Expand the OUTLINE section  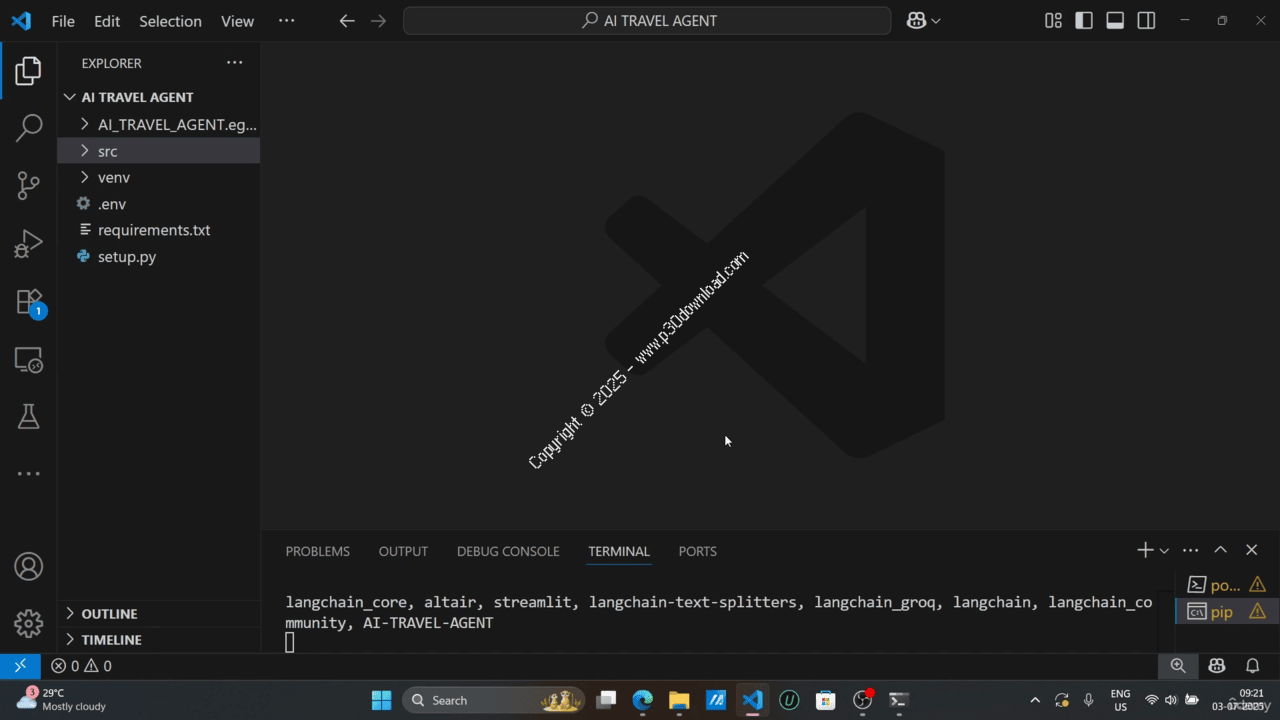pyautogui.click(x=159, y=613)
